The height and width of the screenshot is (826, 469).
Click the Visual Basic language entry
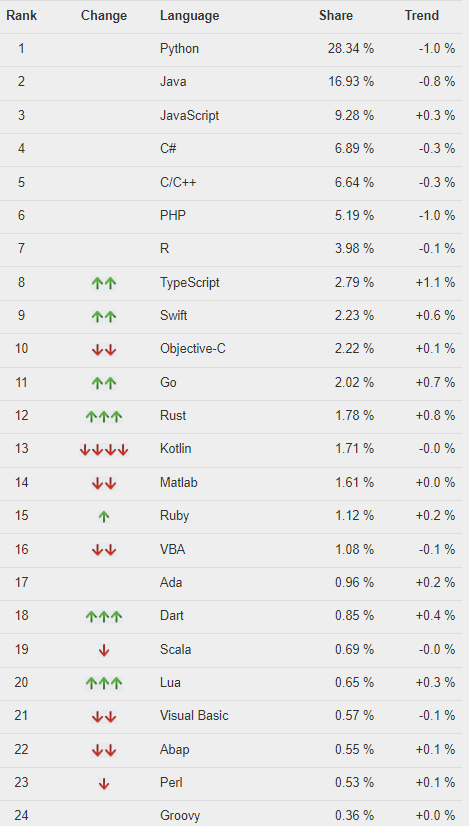click(194, 715)
